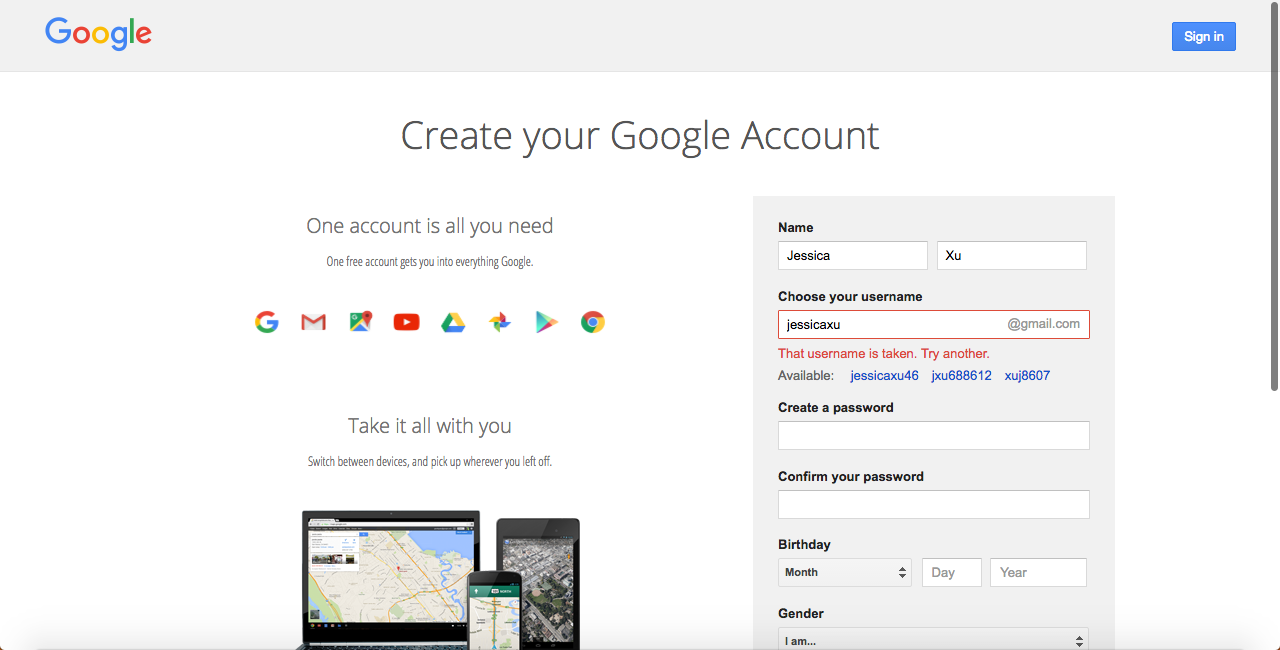
Task: Click the Gmail envelope icon
Action: coord(313,322)
